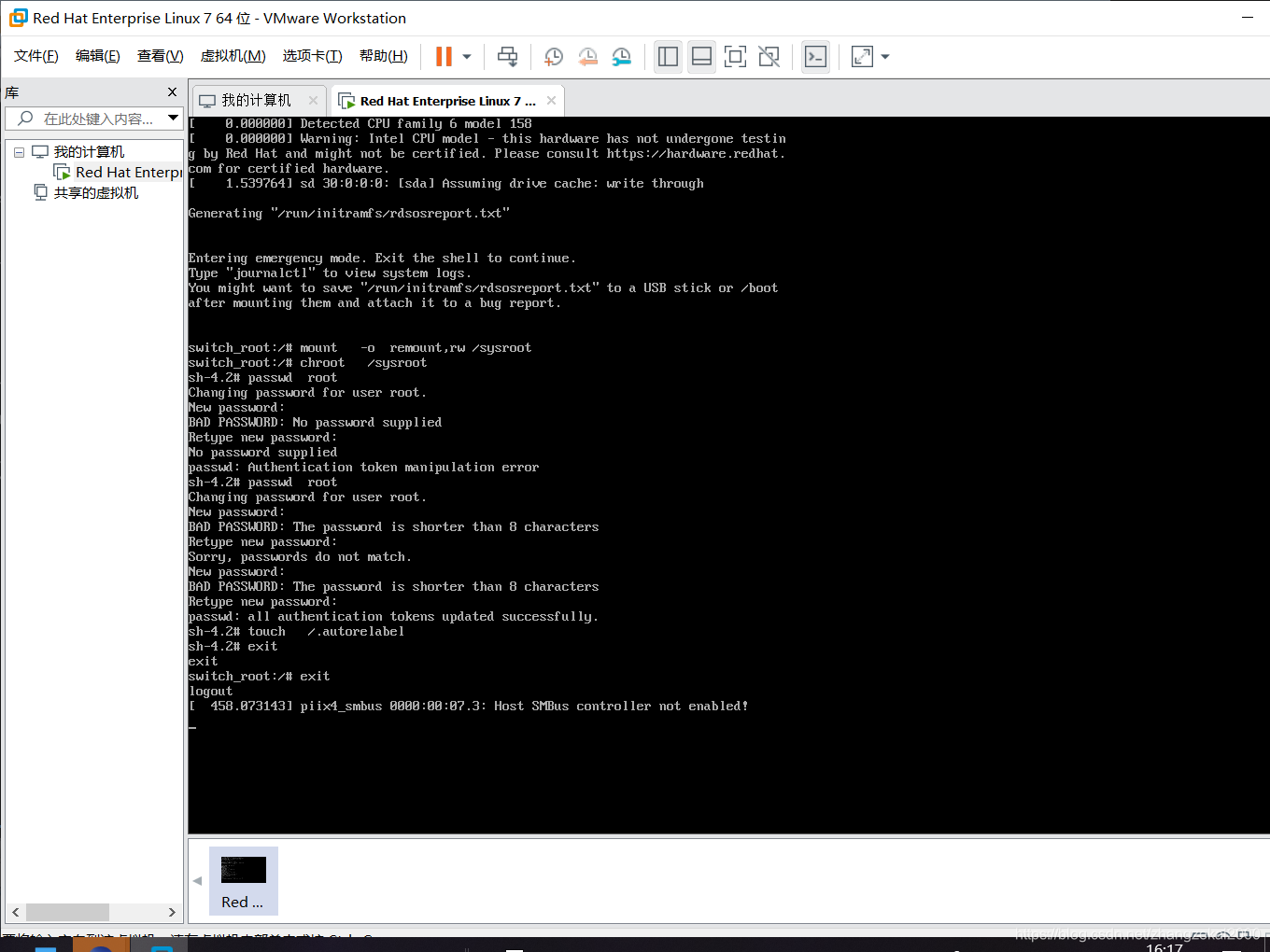Click inside the VM console screen
Screen dimensions: 1270x952
tap(728, 475)
